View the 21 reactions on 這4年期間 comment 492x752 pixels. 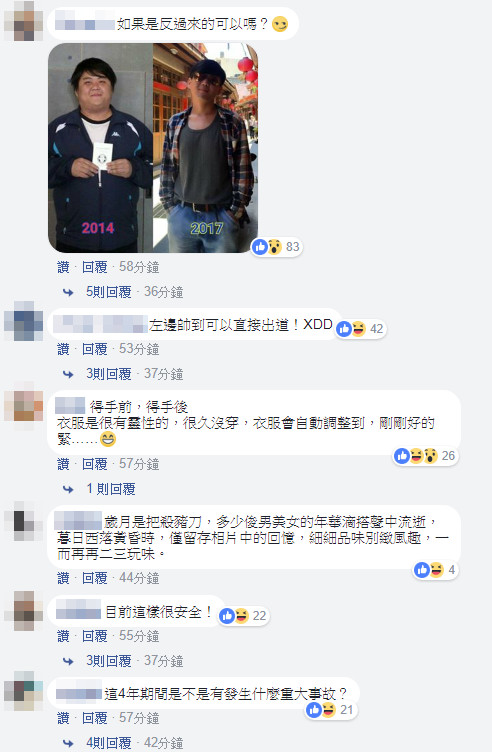[331, 710]
